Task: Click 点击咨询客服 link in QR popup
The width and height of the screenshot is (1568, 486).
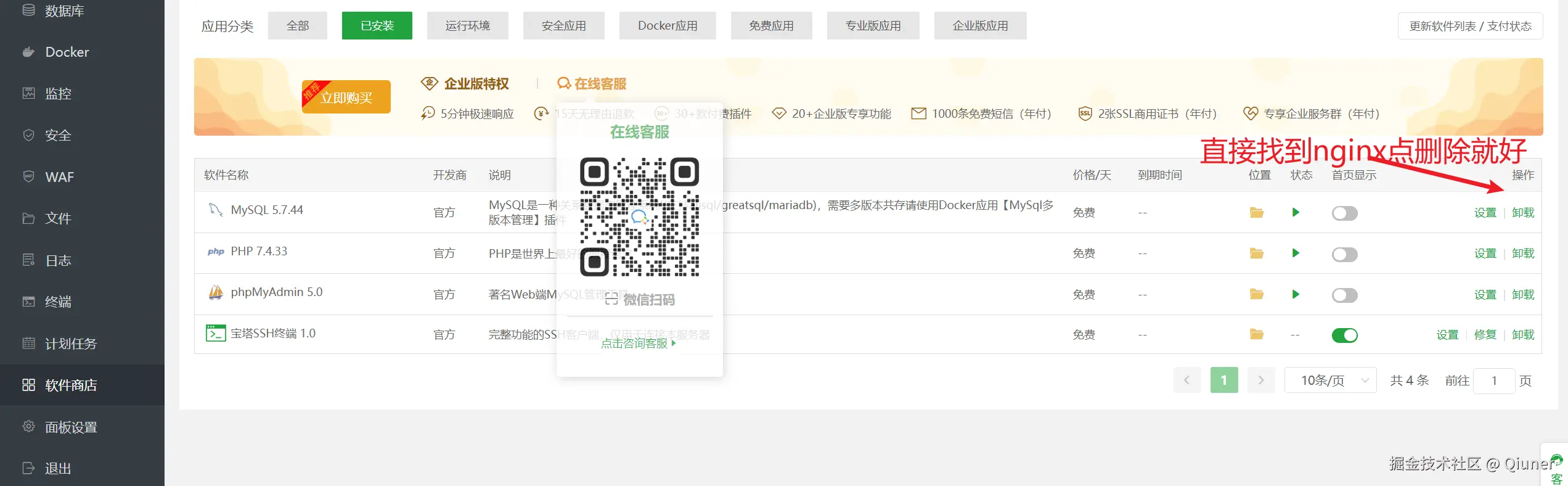Action: click(x=639, y=344)
